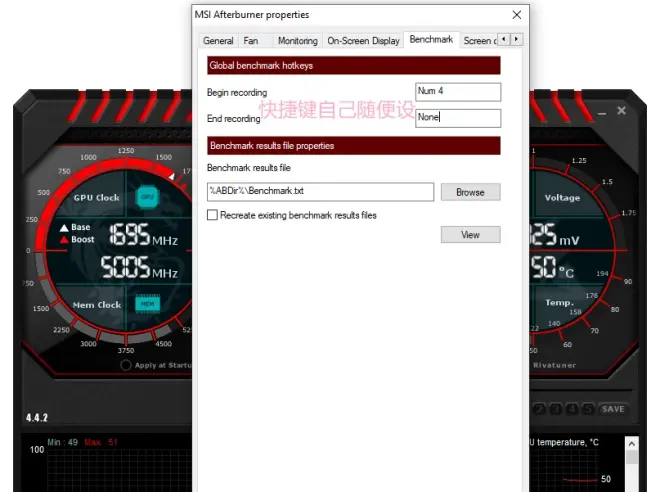Click the 1695 MHz GPU clock readout
Viewport: 660px width, 492px height.
point(143,235)
